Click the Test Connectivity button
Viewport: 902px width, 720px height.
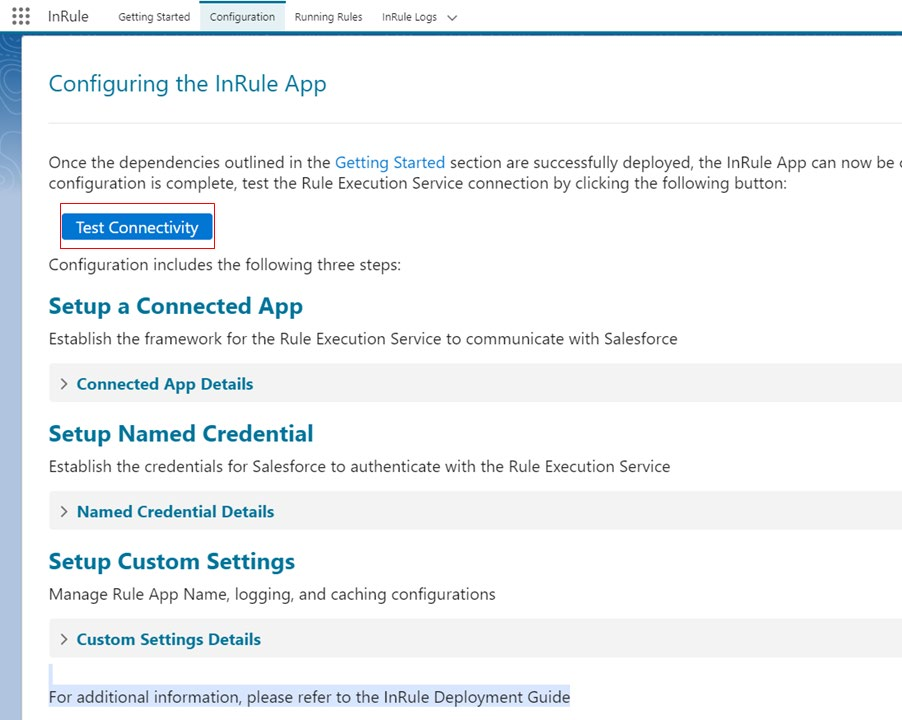click(137, 227)
